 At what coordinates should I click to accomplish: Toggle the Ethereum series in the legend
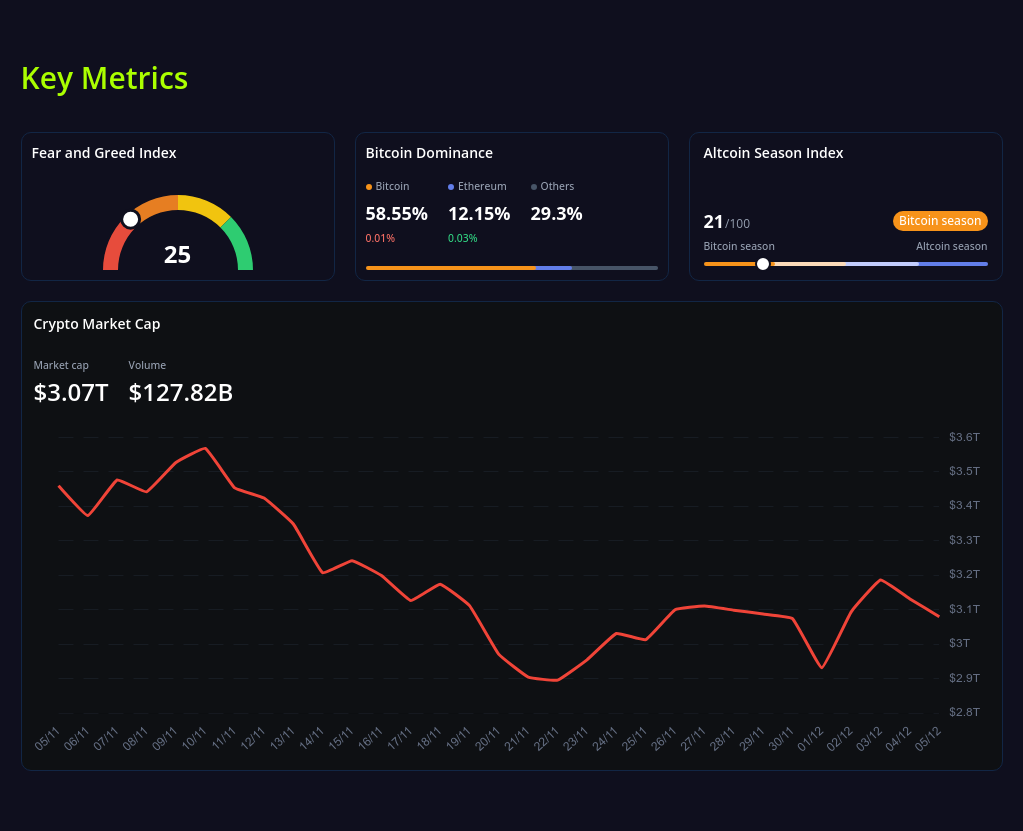coord(477,186)
